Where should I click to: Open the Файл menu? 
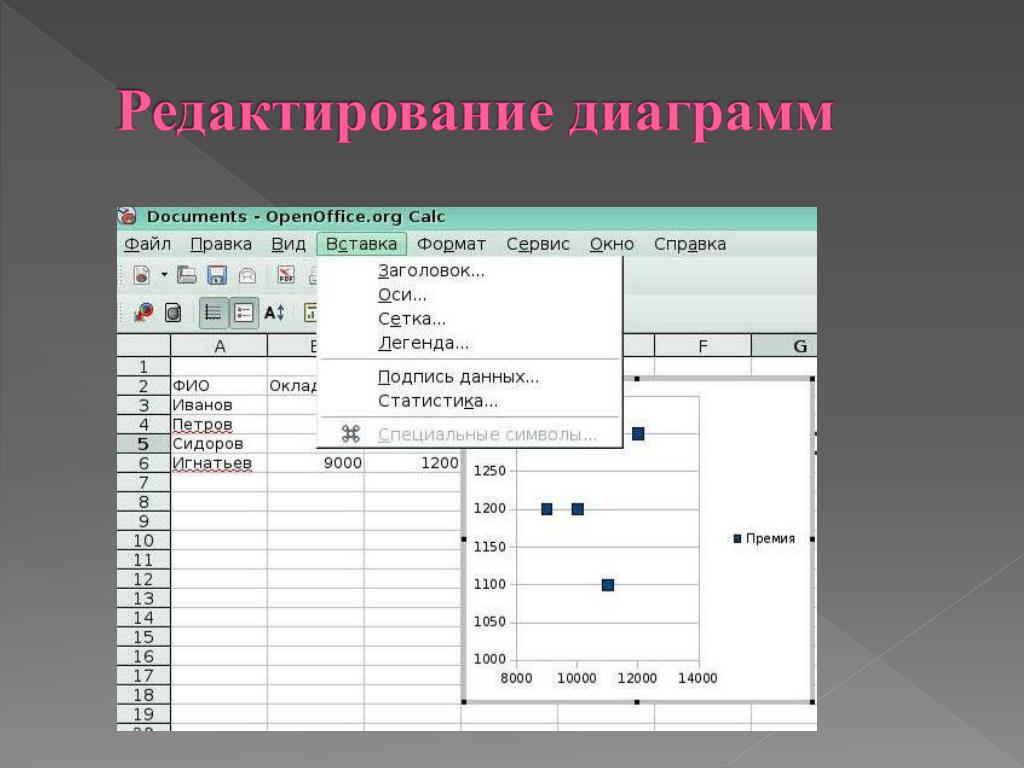tap(148, 244)
